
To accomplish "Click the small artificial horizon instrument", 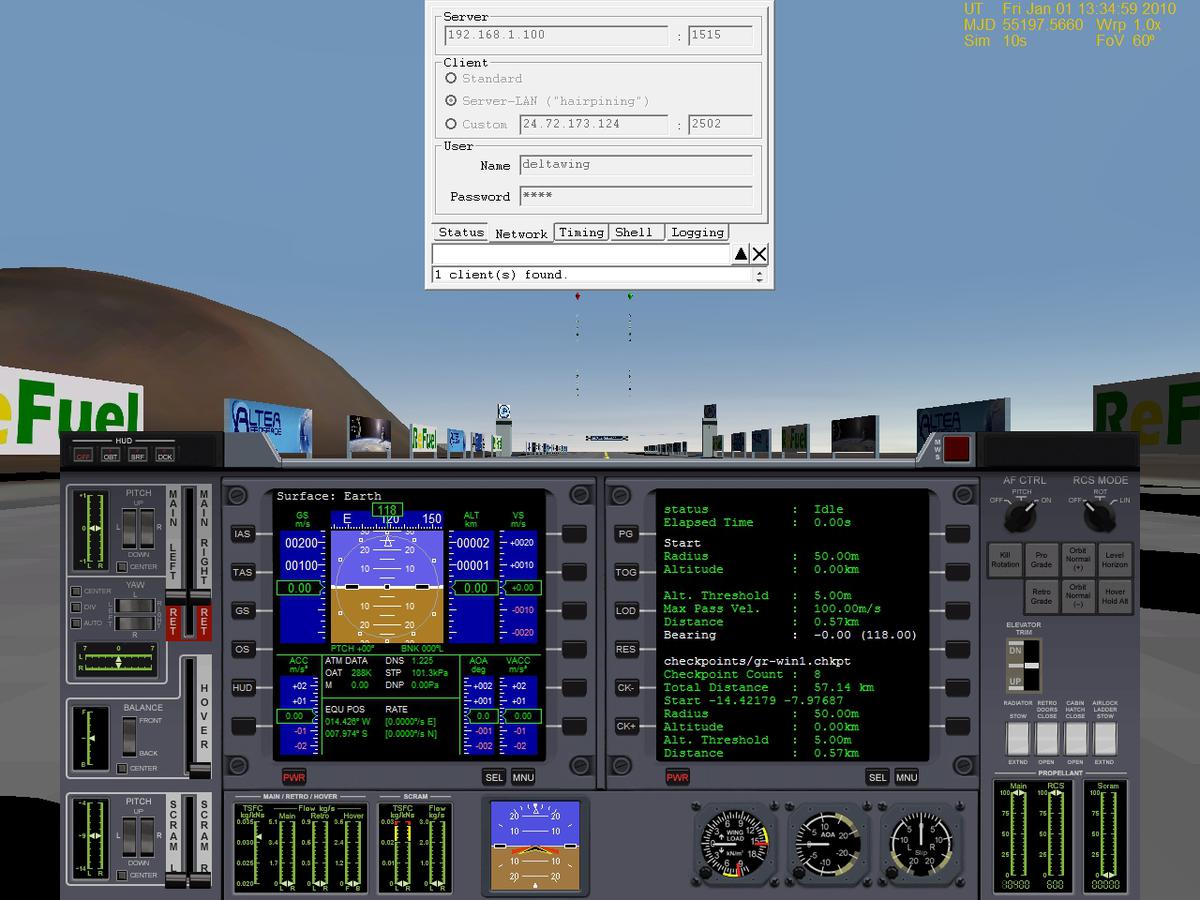I will click(x=535, y=846).
